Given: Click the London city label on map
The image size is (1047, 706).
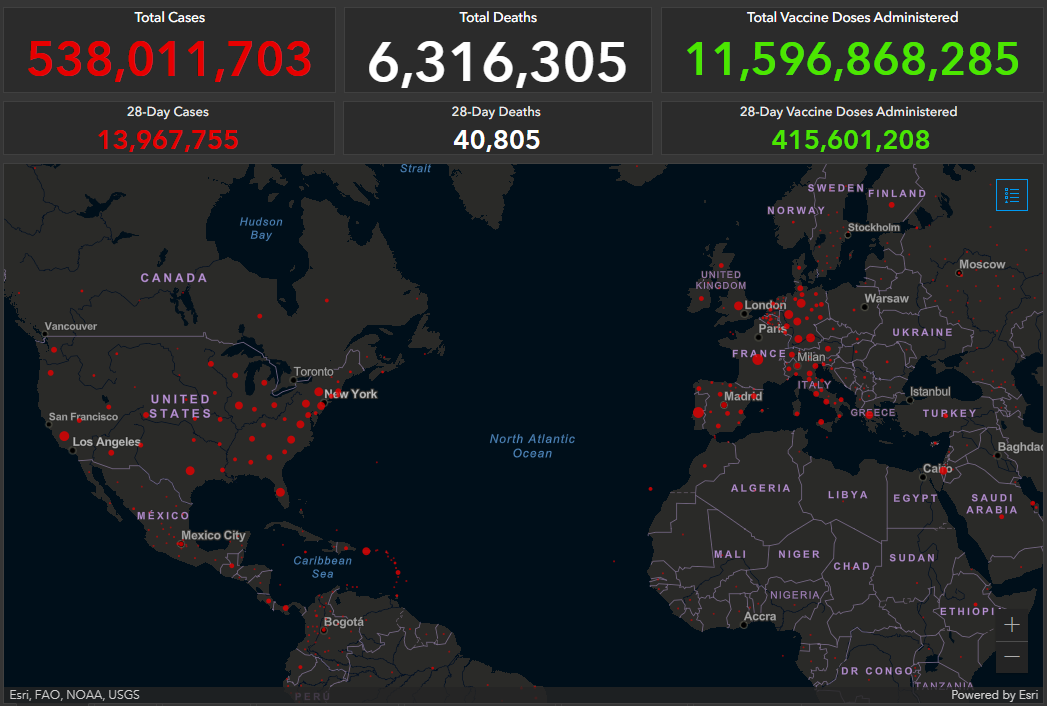Looking at the screenshot, I should 765,306.
